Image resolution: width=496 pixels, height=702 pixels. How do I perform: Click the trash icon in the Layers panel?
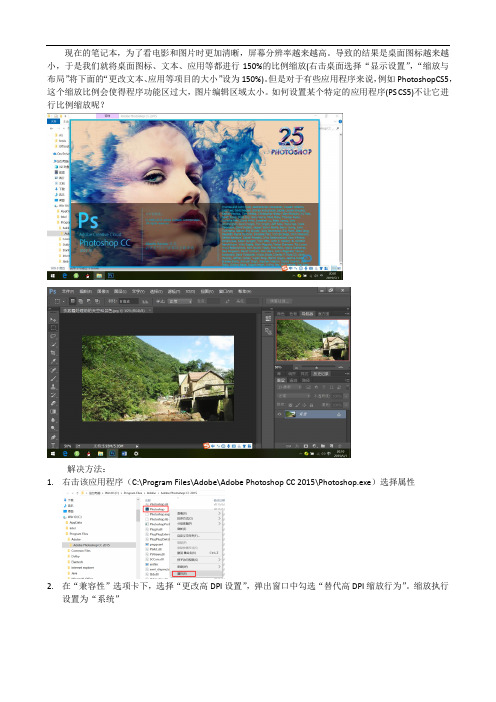pyautogui.click(x=339, y=446)
